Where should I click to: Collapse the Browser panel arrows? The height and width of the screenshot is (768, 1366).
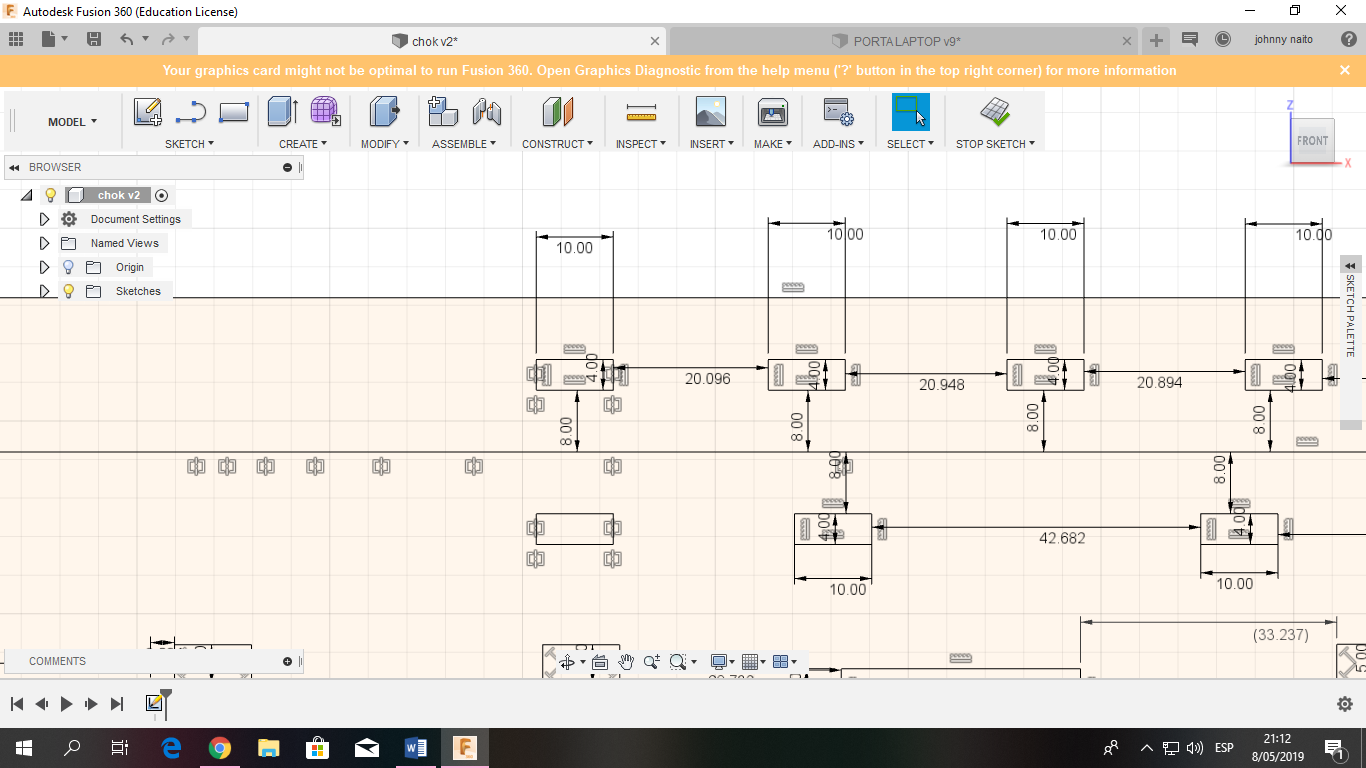pos(14,167)
